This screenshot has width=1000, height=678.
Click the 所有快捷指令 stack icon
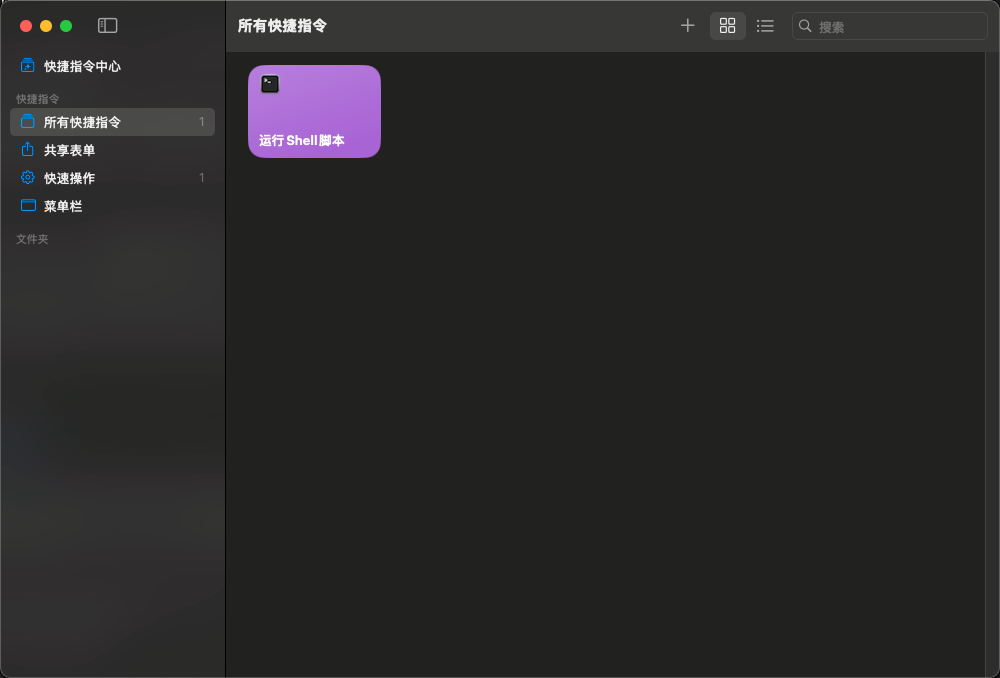click(27, 121)
